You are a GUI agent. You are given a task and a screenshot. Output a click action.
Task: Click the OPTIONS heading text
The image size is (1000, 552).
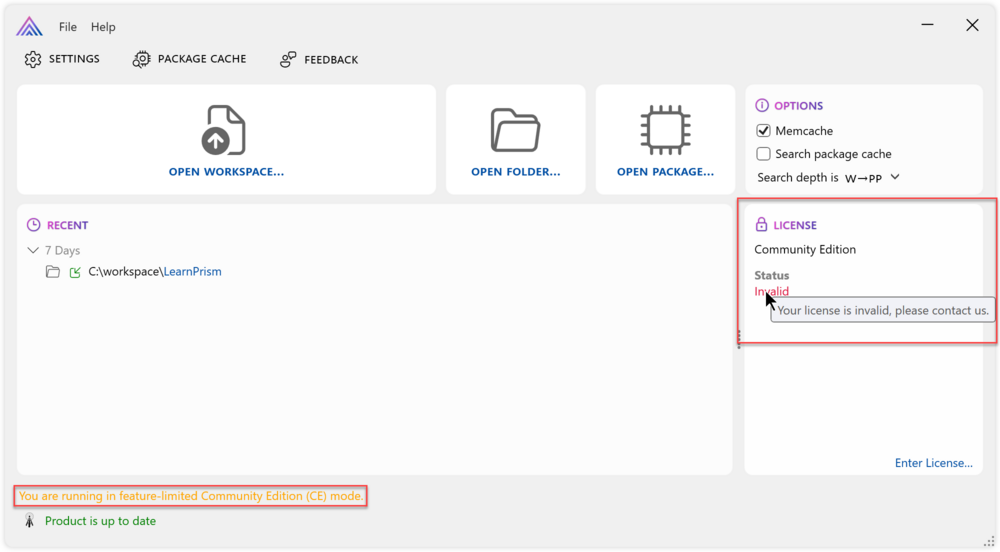798,106
